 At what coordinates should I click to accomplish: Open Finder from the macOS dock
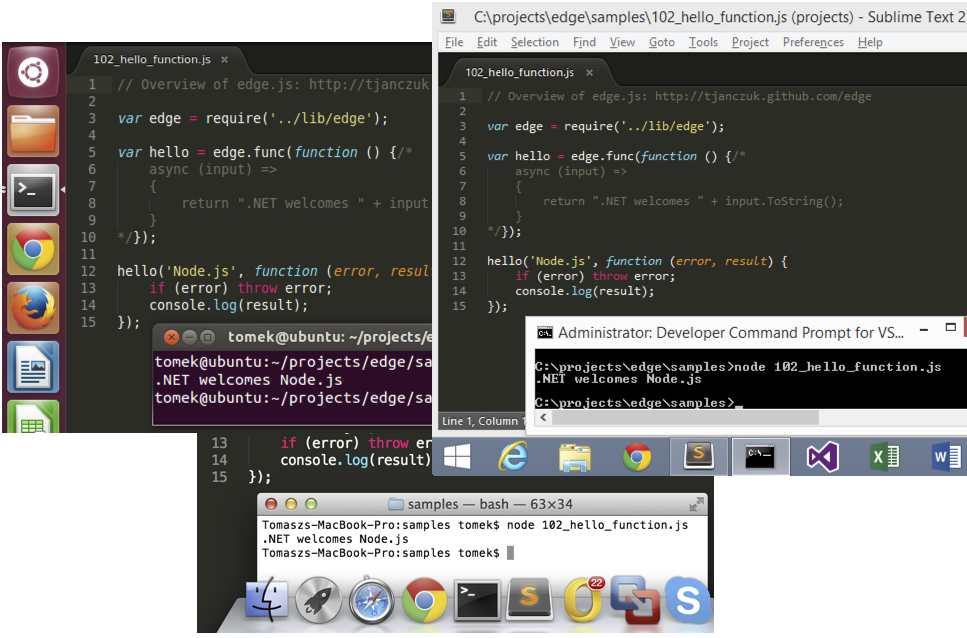(x=266, y=599)
